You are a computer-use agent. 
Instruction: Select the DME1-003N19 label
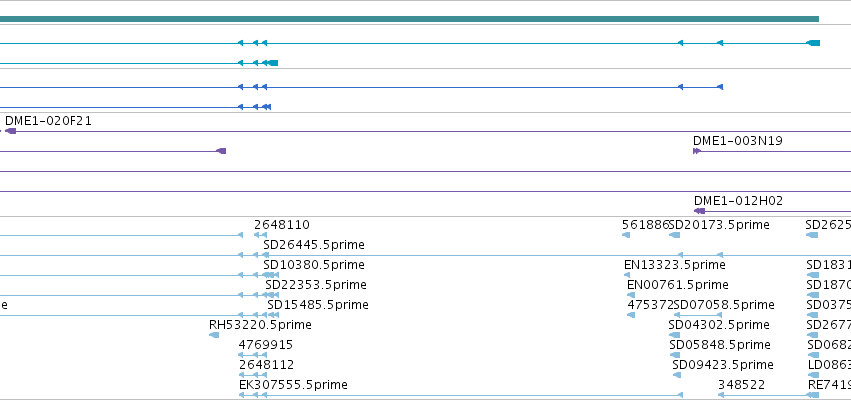click(x=738, y=141)
